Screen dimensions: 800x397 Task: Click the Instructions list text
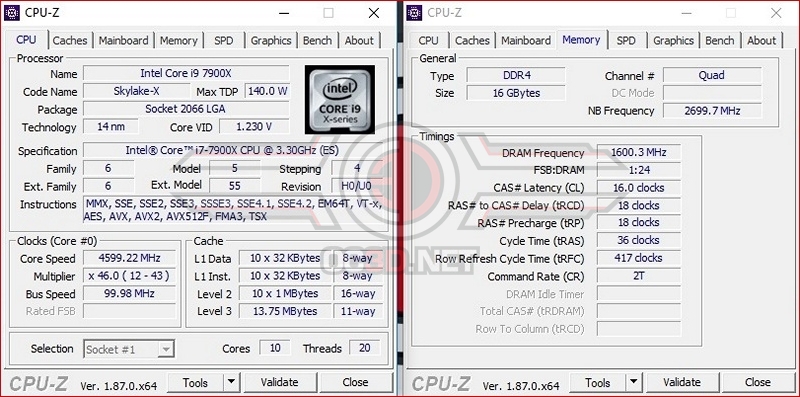233,210
